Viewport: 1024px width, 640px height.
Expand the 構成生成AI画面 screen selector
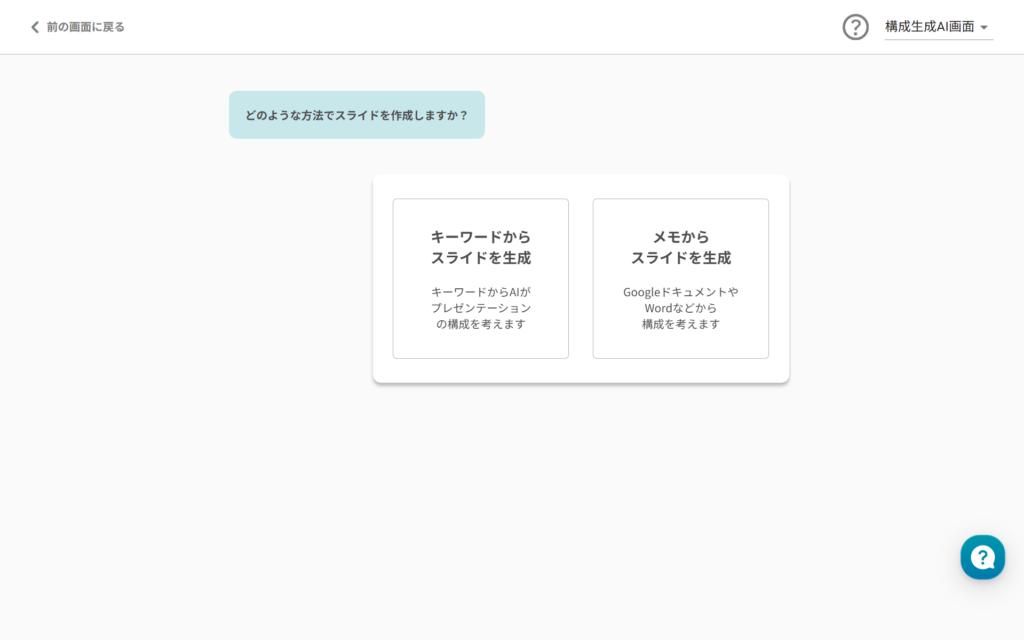point(929,27)
